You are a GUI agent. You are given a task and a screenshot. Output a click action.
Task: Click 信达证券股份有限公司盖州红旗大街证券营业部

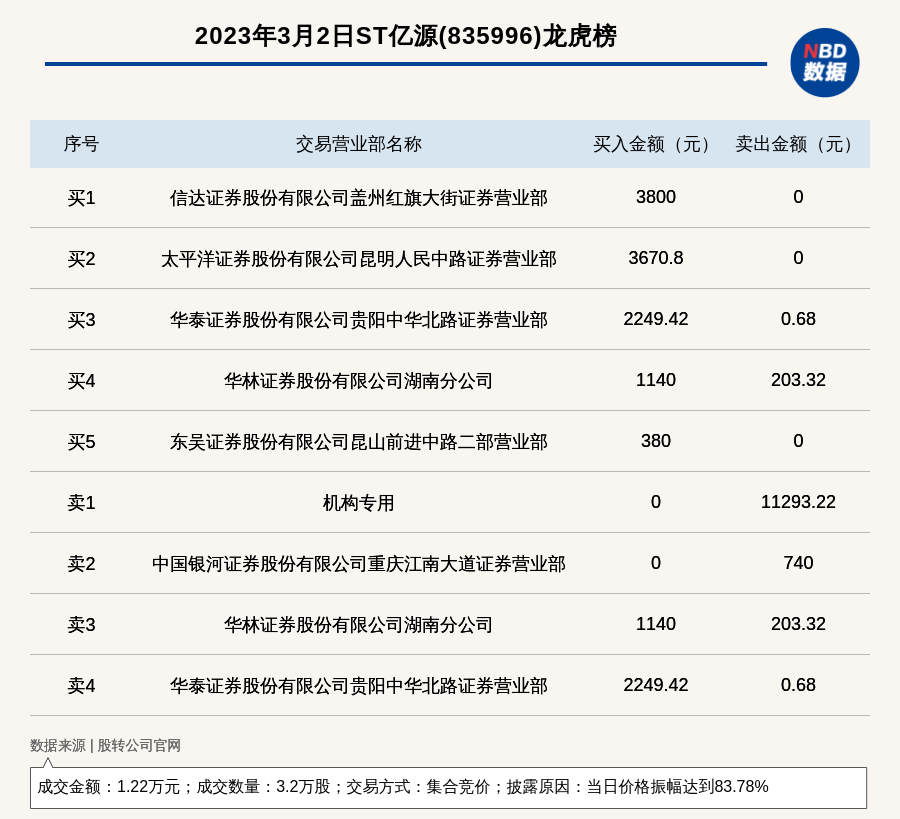[x=359, y=198]
